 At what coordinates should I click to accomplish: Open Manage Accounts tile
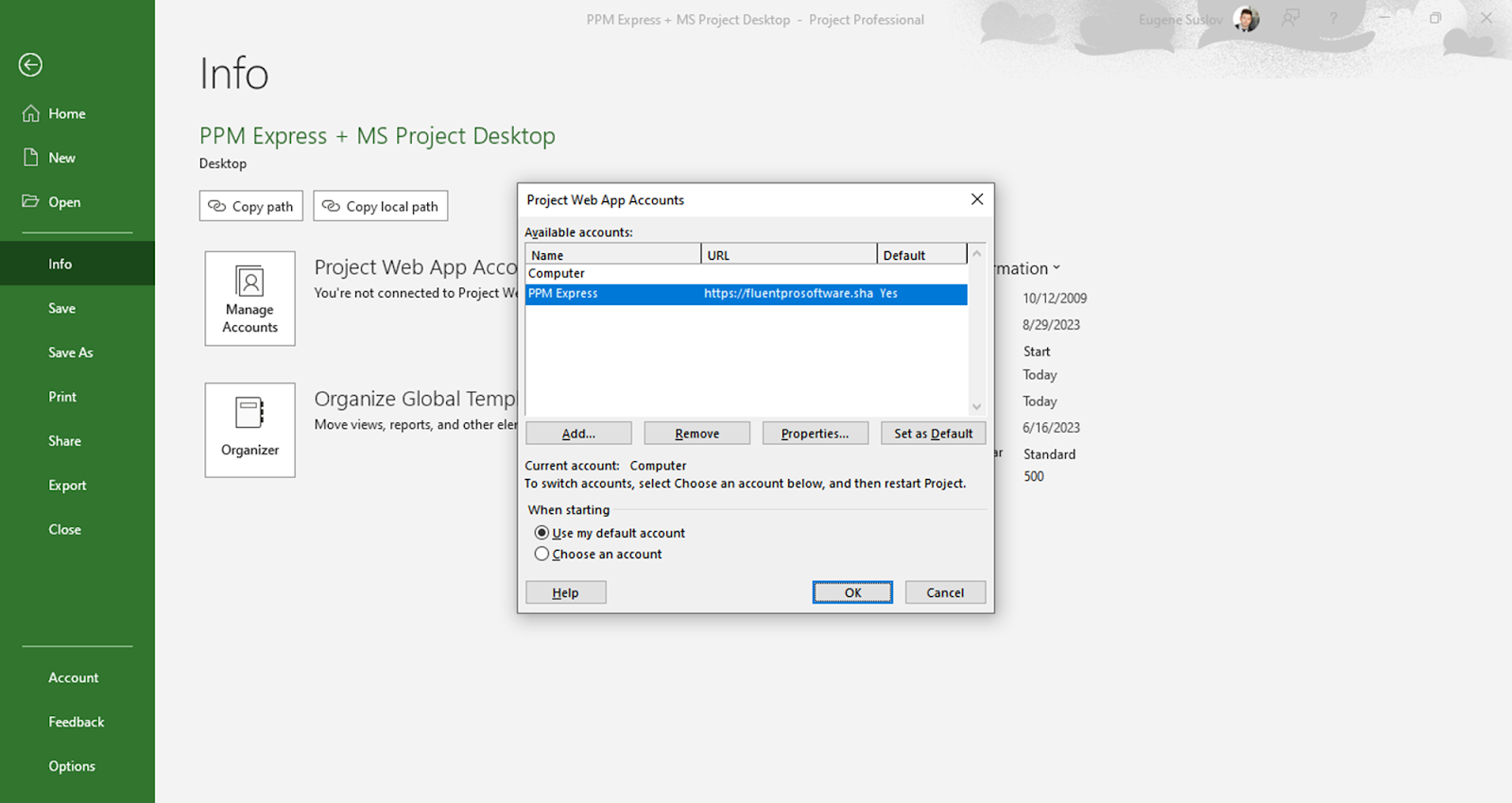pyautogui.click(x=250, y=299)
